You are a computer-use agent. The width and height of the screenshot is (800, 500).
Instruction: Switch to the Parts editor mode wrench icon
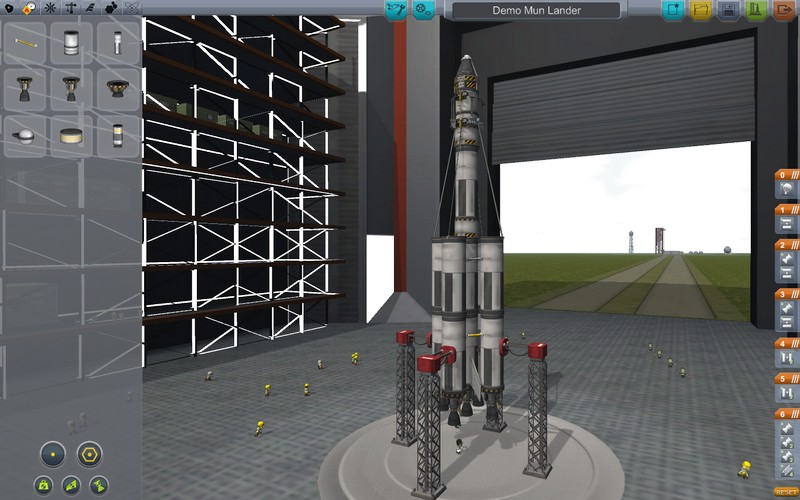tap(396, 10)
